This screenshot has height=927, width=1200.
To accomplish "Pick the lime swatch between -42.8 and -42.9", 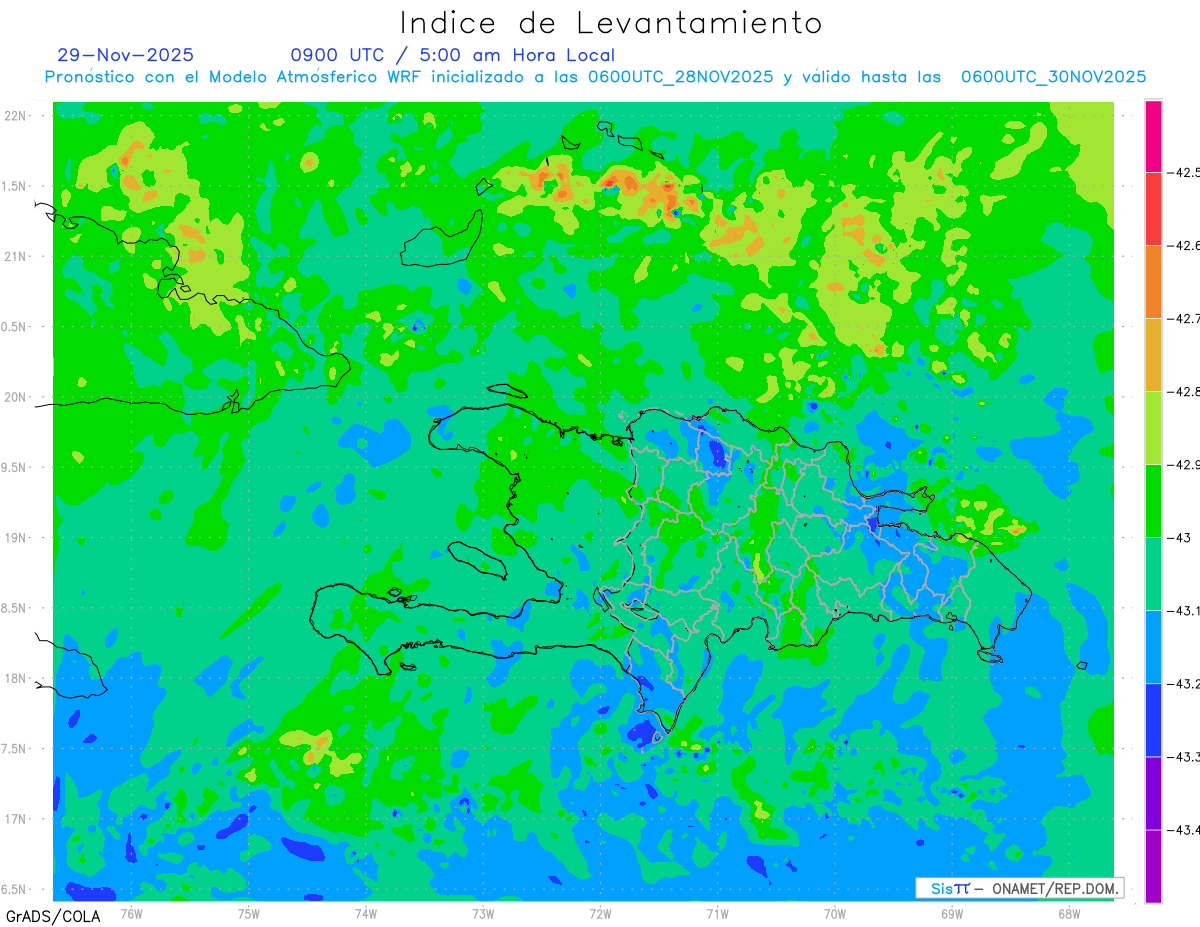I will click(x=1153, y=428).
